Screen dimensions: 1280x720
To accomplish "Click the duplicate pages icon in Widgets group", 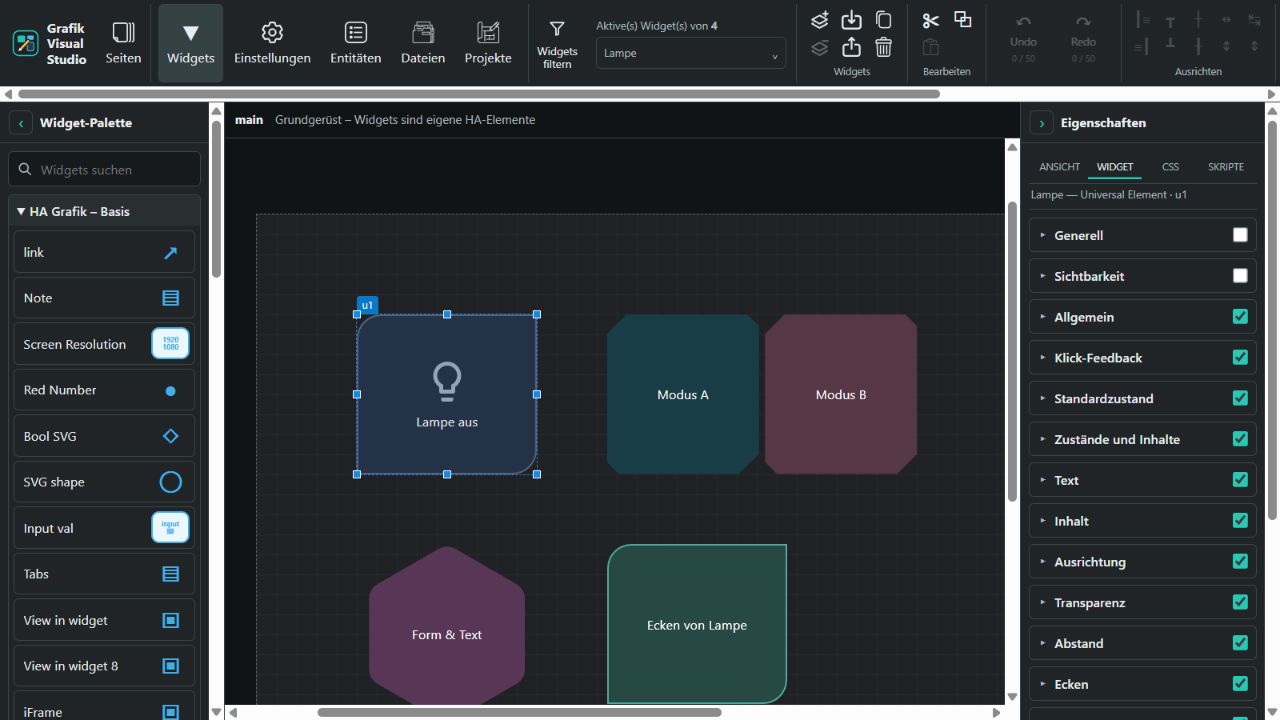I will pyautogui.click(x=883, y=20).
